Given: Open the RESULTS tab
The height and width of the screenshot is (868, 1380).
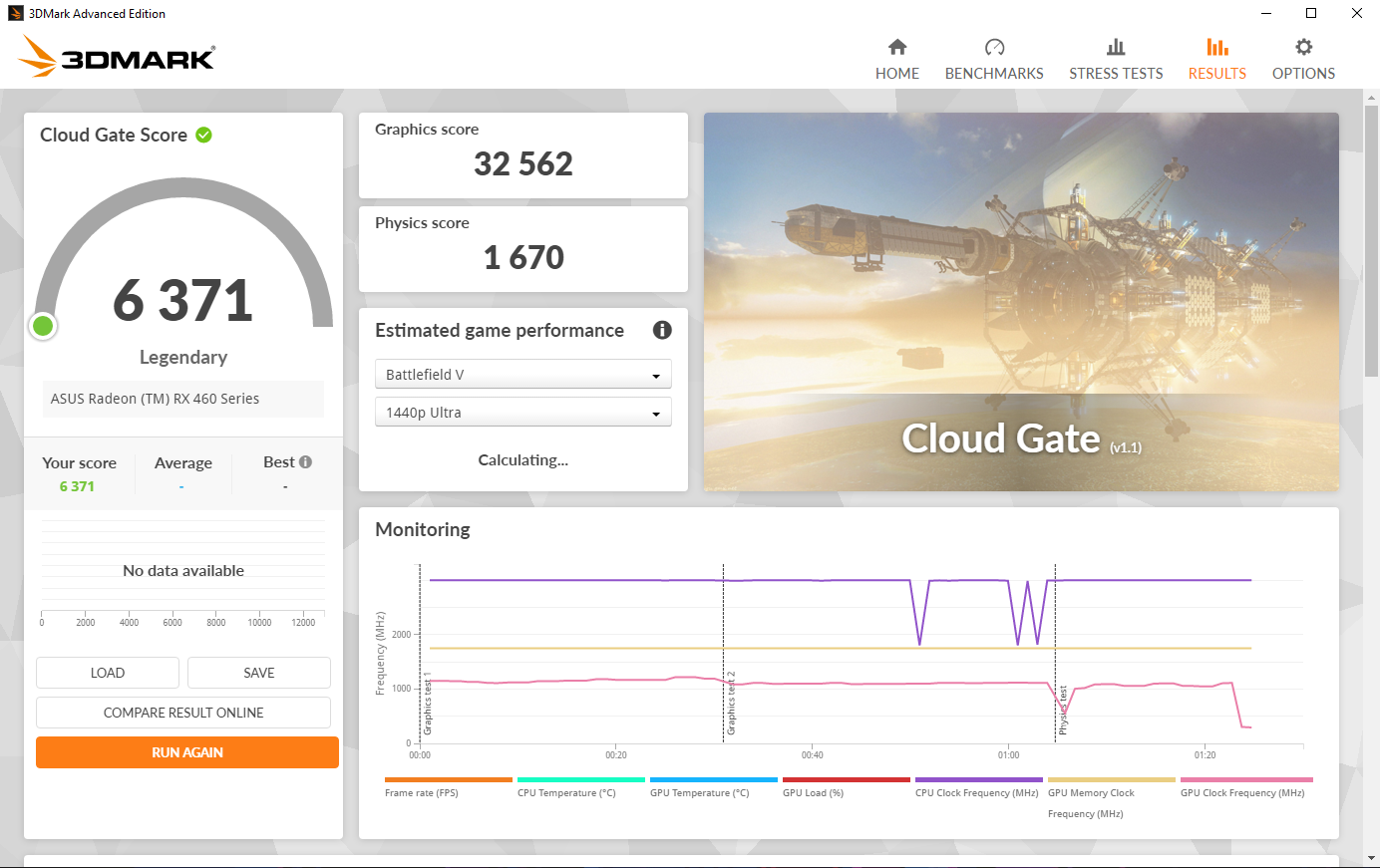Looking at the screenshot, I should click(x=1217, y=60).
